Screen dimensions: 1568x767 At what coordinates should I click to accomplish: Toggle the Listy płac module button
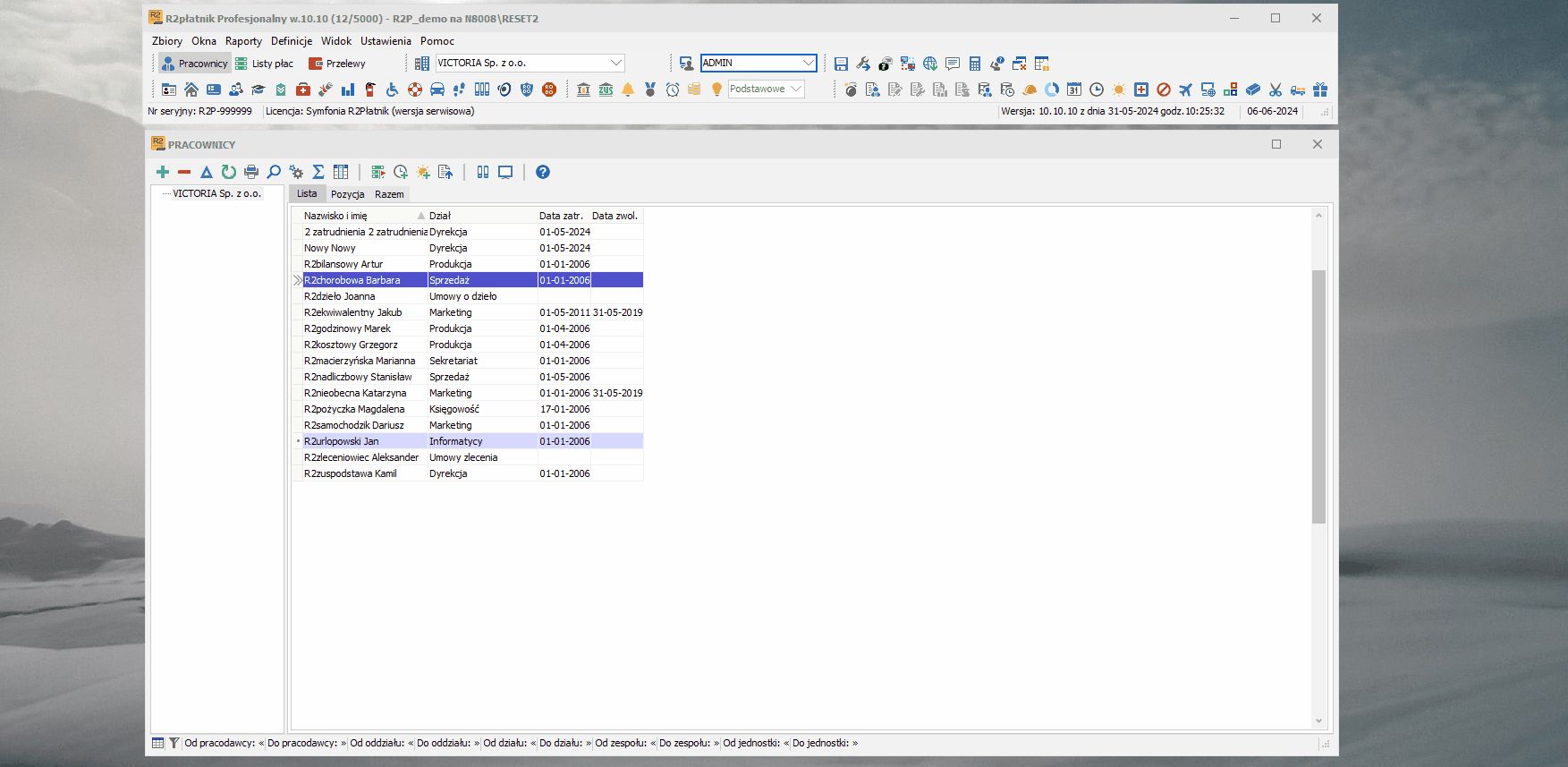tap(265, 64)
